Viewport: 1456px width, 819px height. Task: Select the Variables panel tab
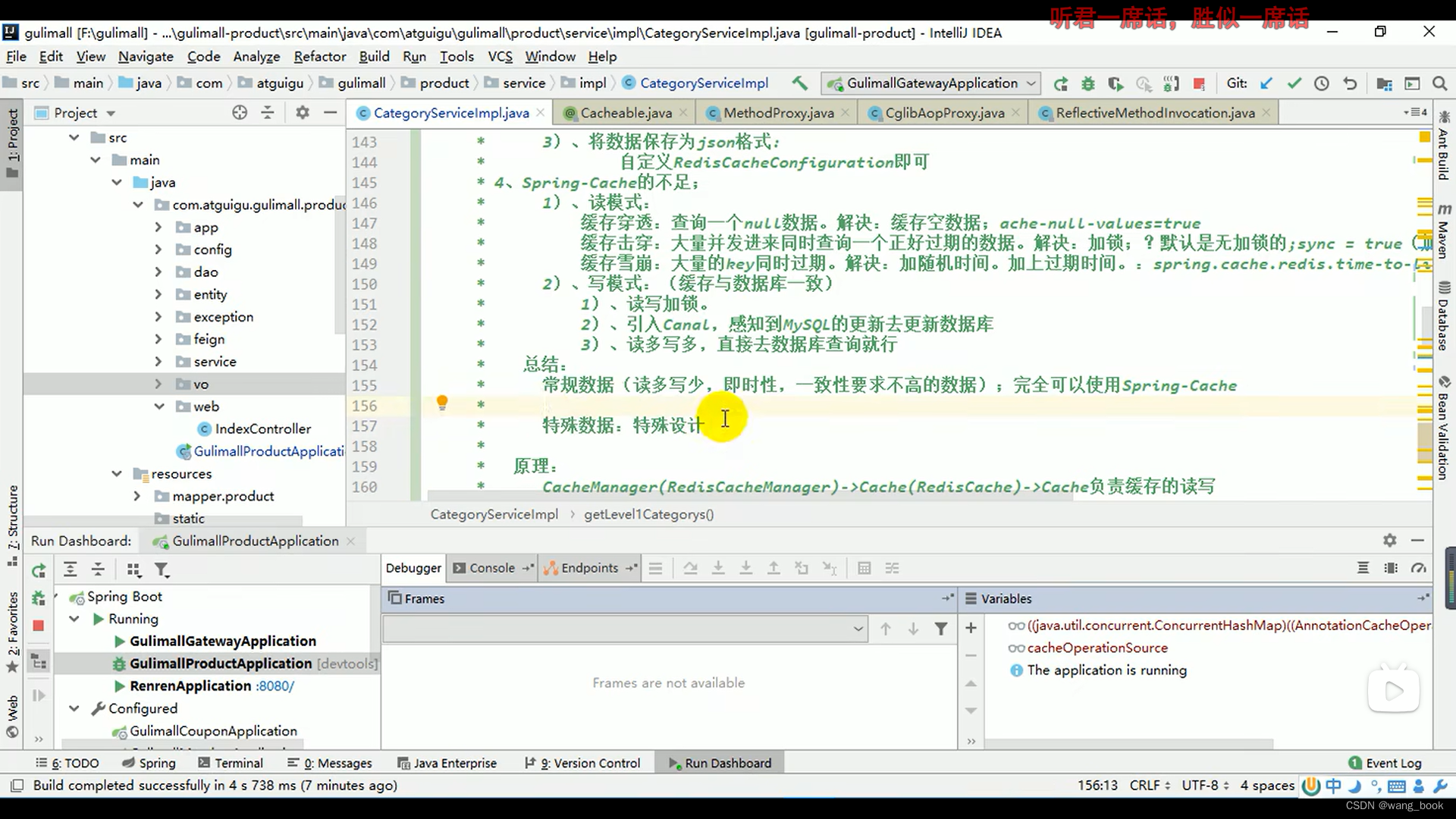1006,598
